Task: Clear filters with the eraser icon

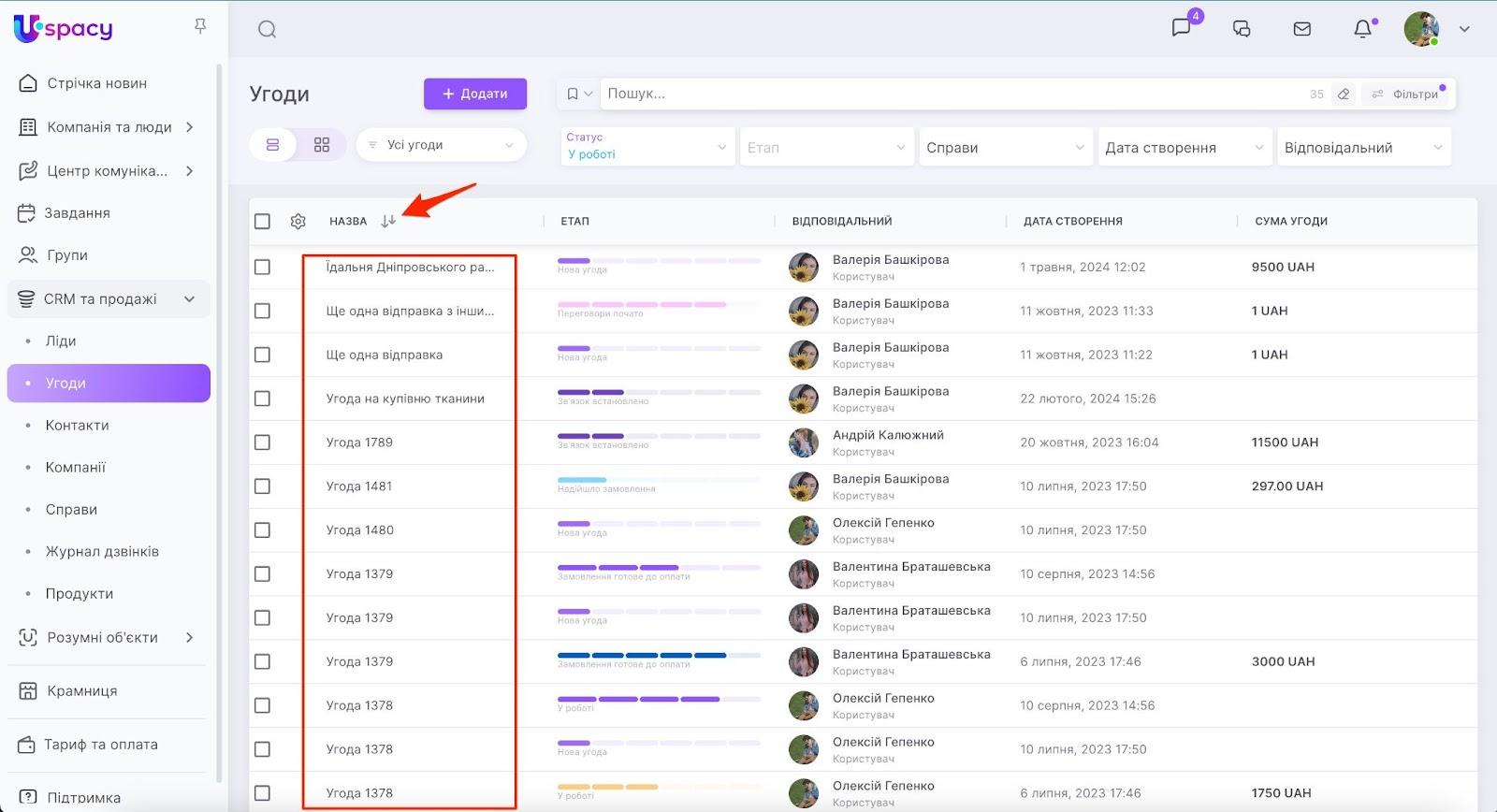Action: pos(1344,94)
